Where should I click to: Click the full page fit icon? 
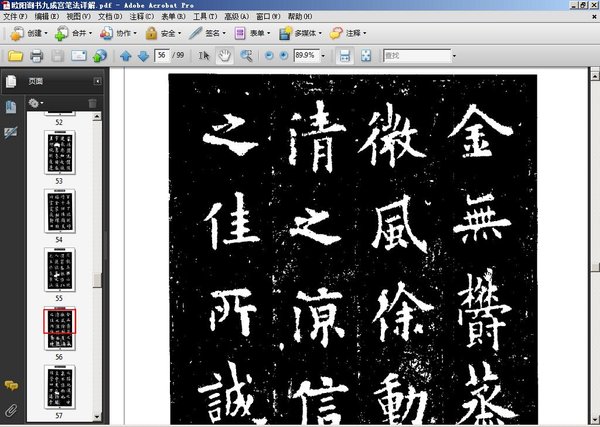coord(366,56)
